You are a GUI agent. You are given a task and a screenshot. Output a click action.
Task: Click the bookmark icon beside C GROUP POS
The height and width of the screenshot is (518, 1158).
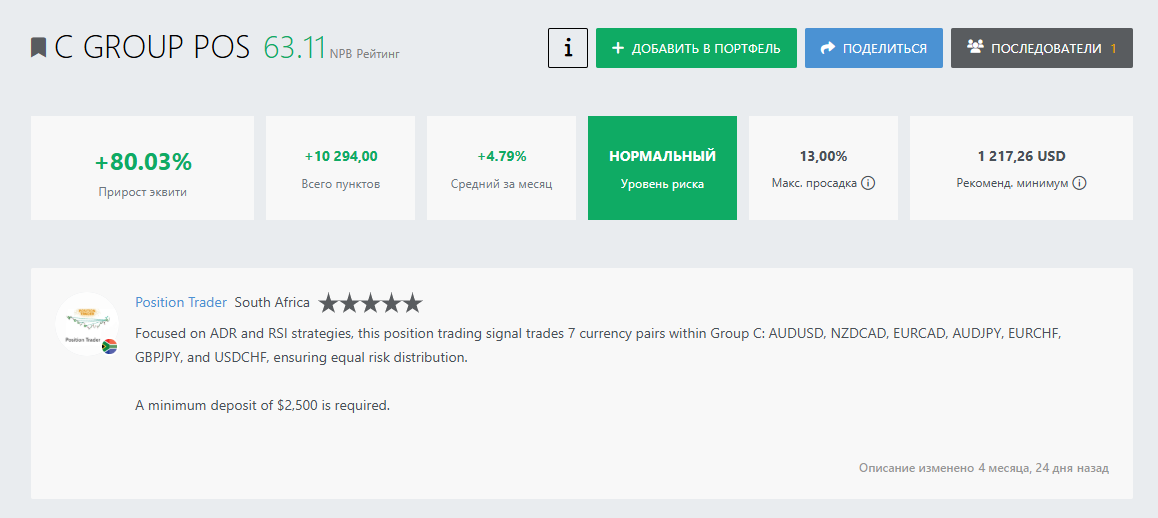tap(39, 48)
